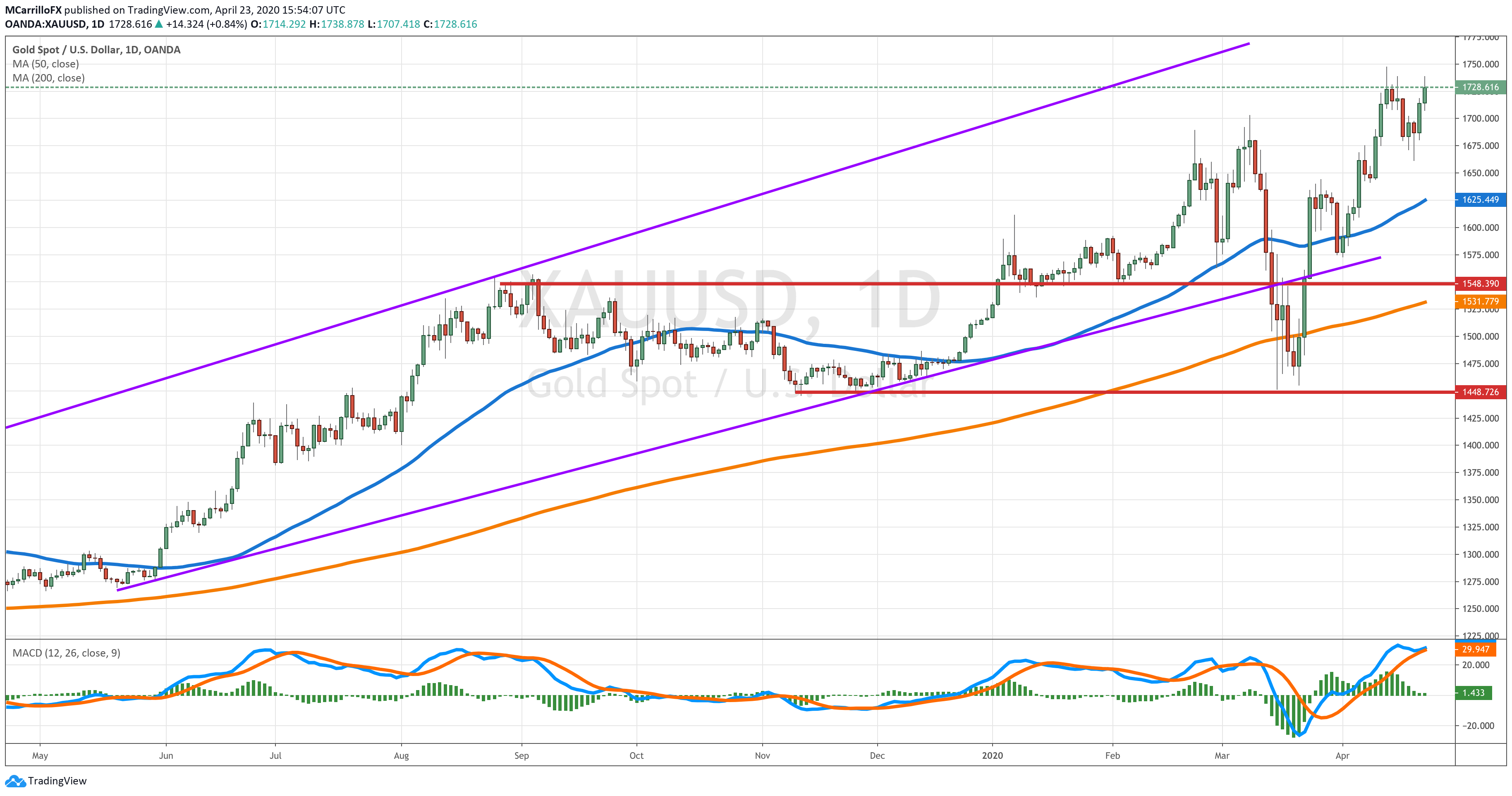1512x796 pixels.
Task: Open the TradingView brand text link
Action: 57,781
